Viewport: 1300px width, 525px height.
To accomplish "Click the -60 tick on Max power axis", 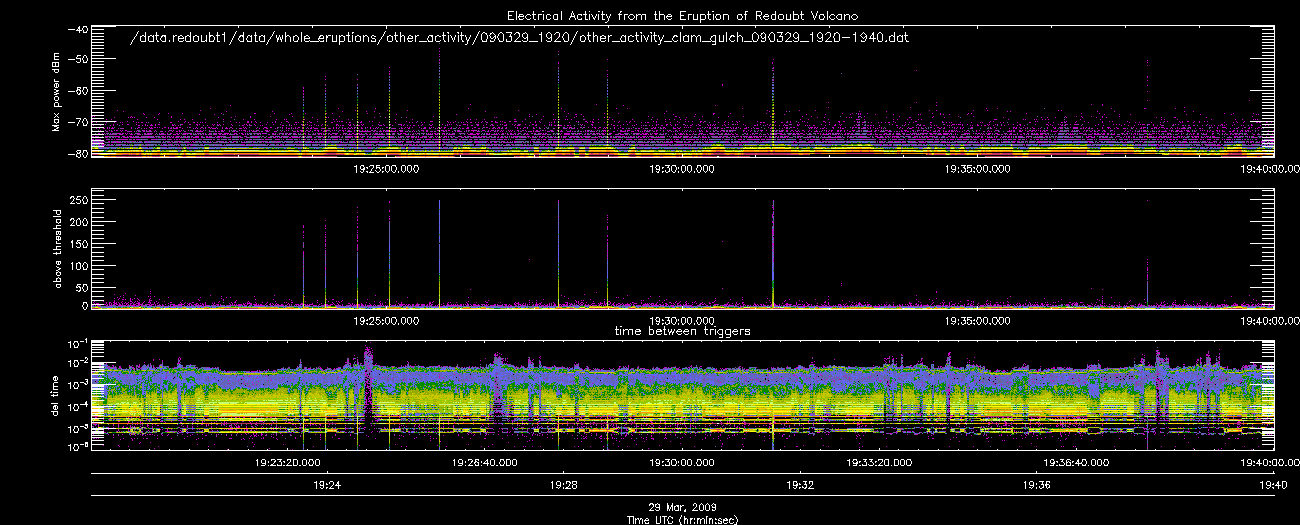I will coord(76,91).
